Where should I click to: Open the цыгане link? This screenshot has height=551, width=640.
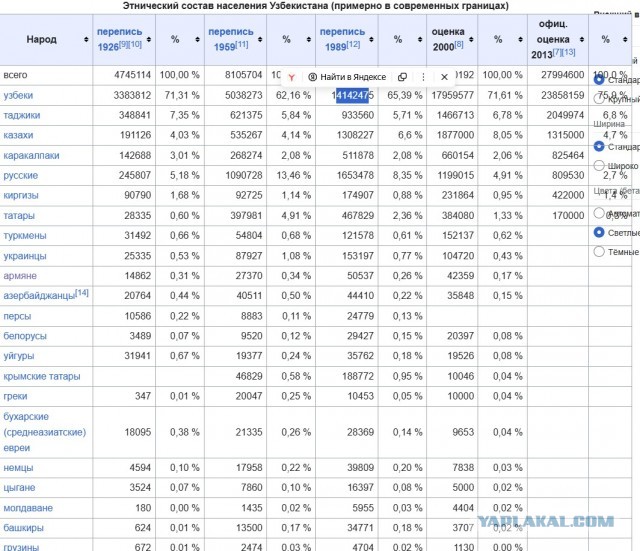point(19,488)
